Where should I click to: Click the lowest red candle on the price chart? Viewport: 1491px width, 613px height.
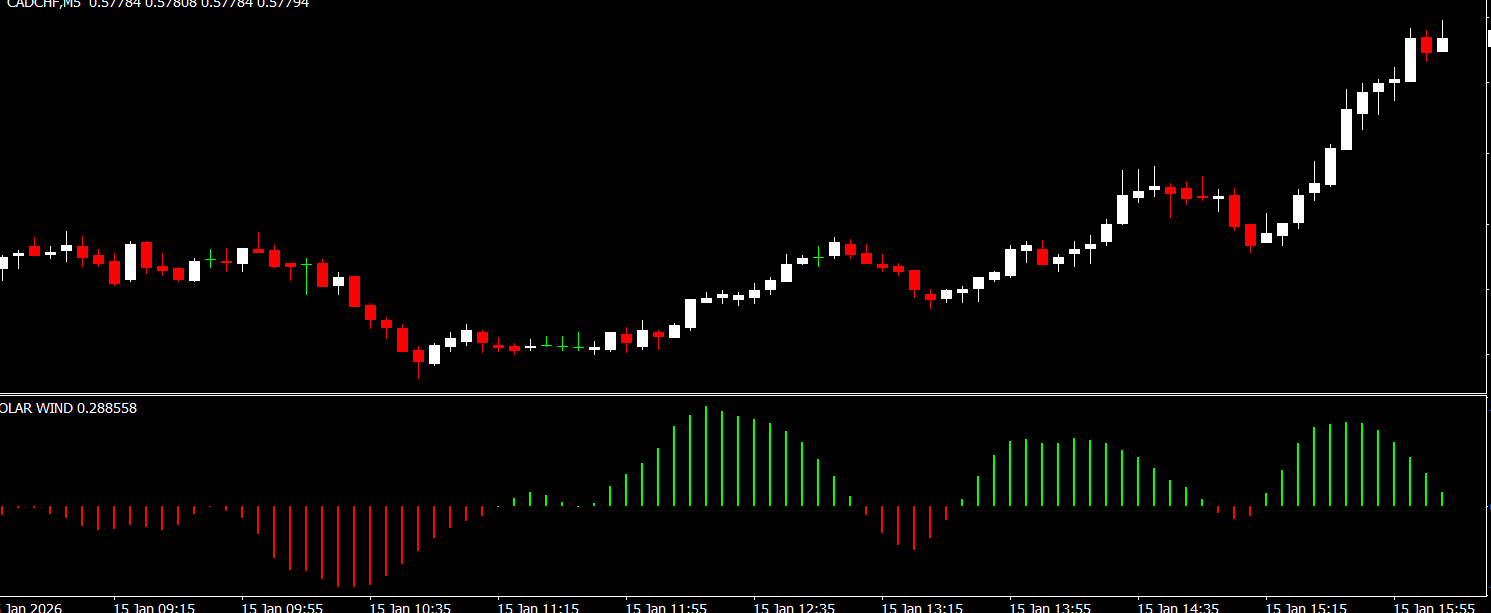point(418,355)
